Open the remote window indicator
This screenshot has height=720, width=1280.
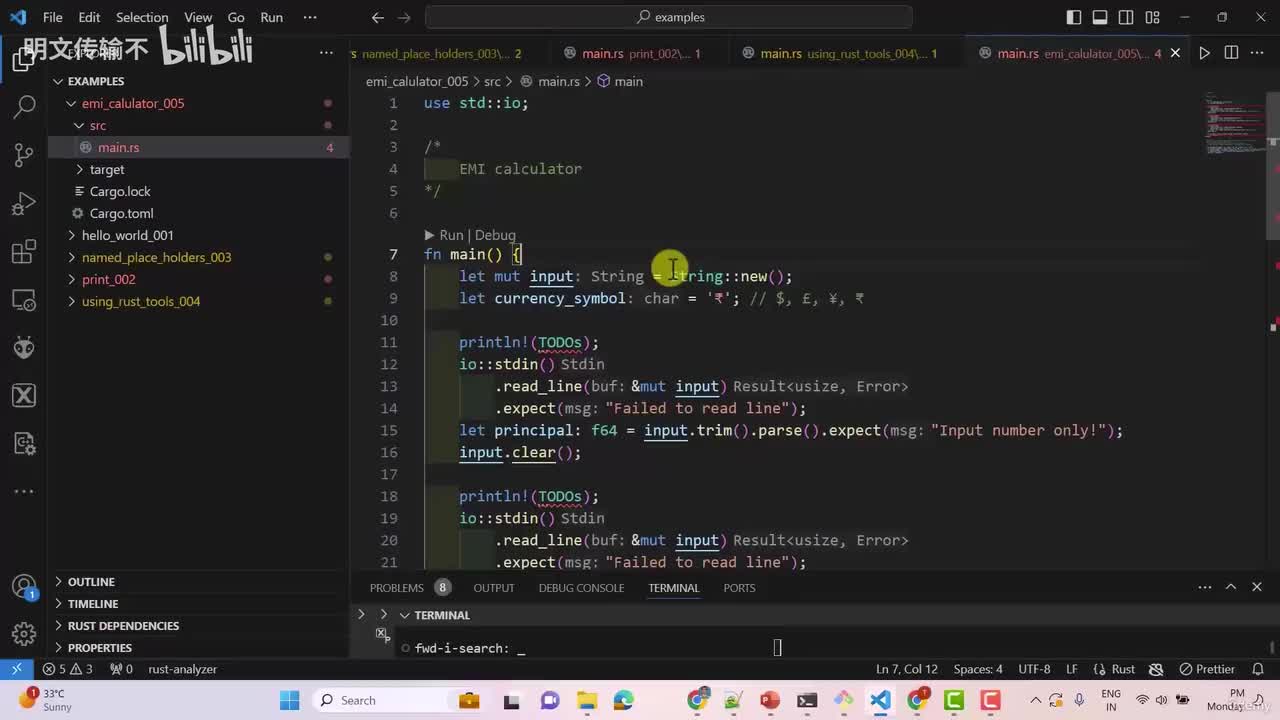pyautogui.click(x=17, y=669)
